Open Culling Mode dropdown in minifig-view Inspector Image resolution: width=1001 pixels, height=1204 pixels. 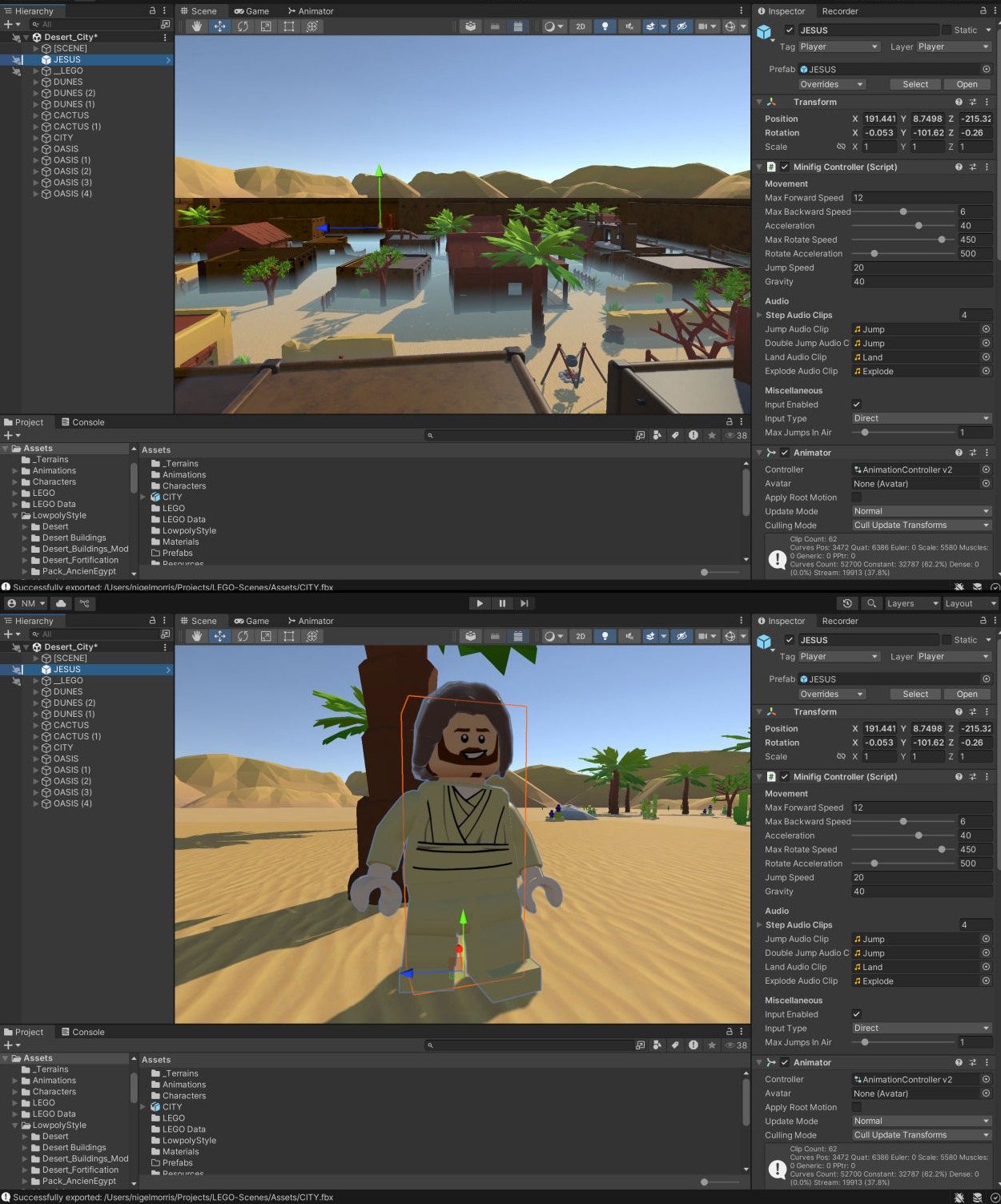click(x=922, y=1135)
